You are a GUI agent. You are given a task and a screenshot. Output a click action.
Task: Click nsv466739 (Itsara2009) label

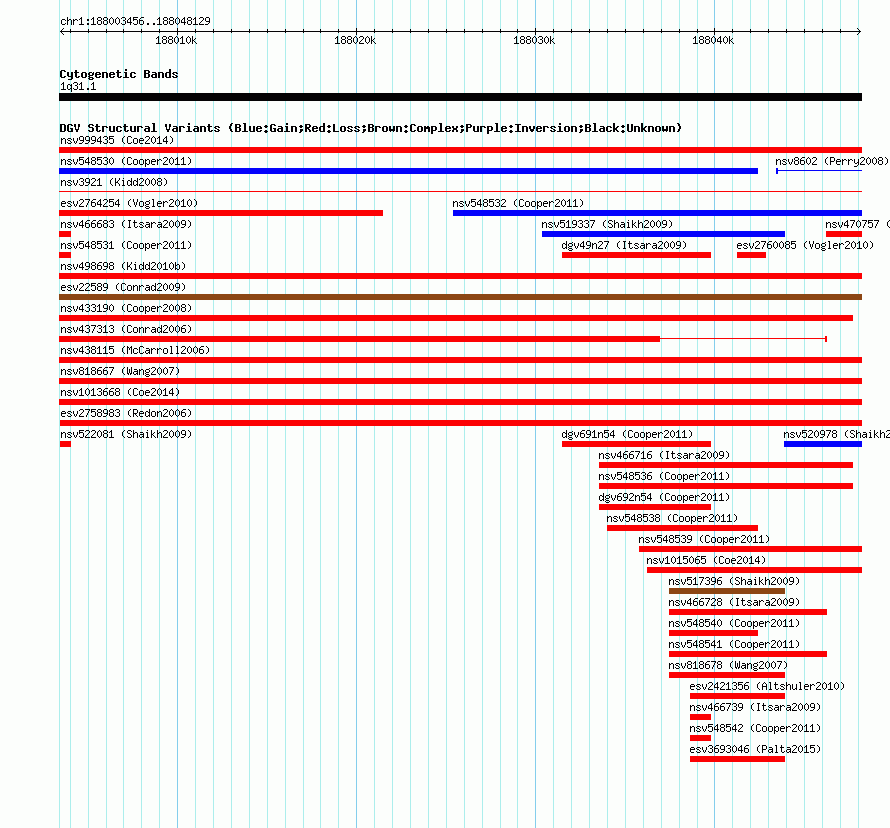[x=755, y=707]
